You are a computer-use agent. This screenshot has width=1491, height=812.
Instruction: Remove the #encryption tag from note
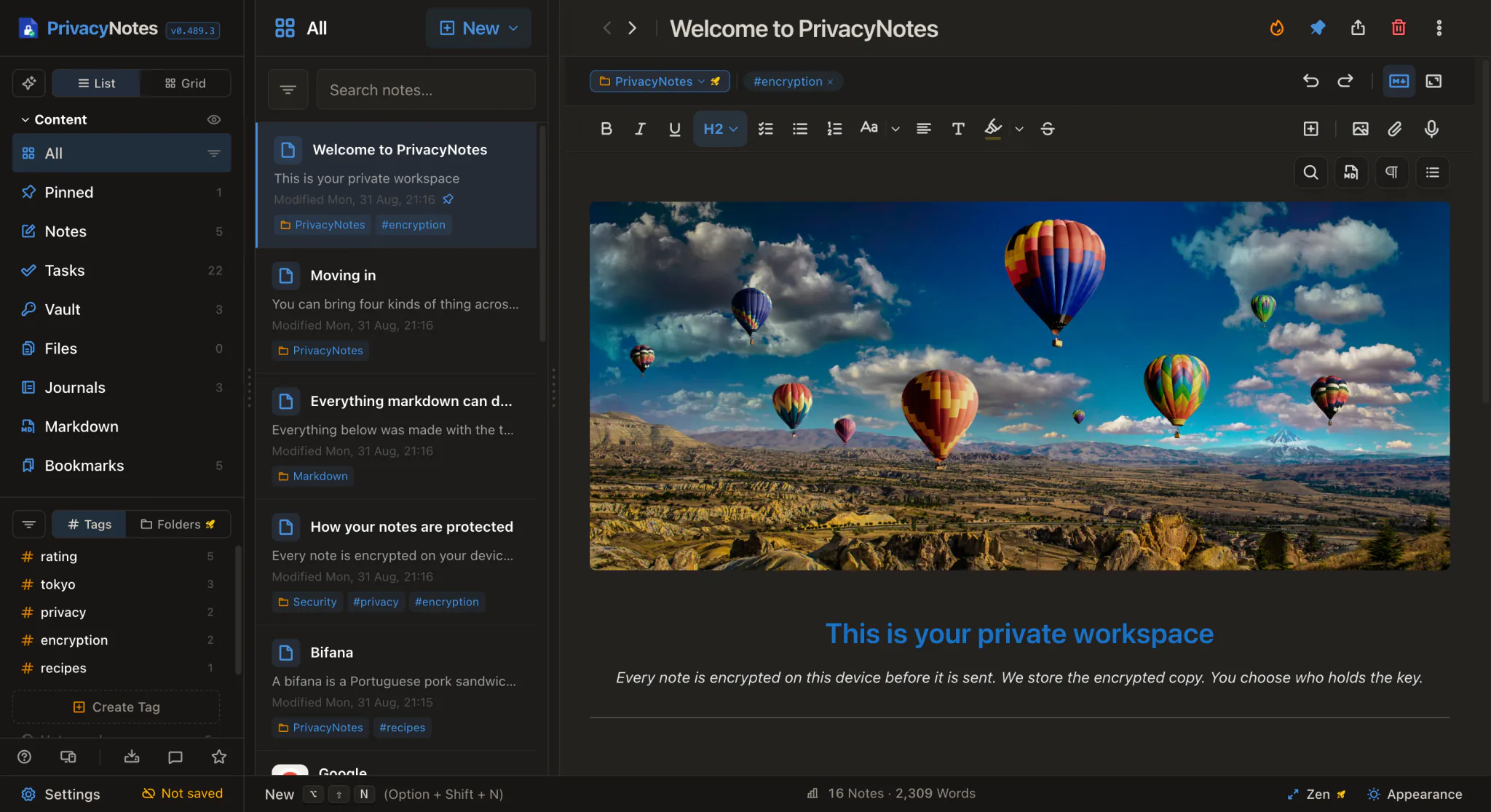830,81
